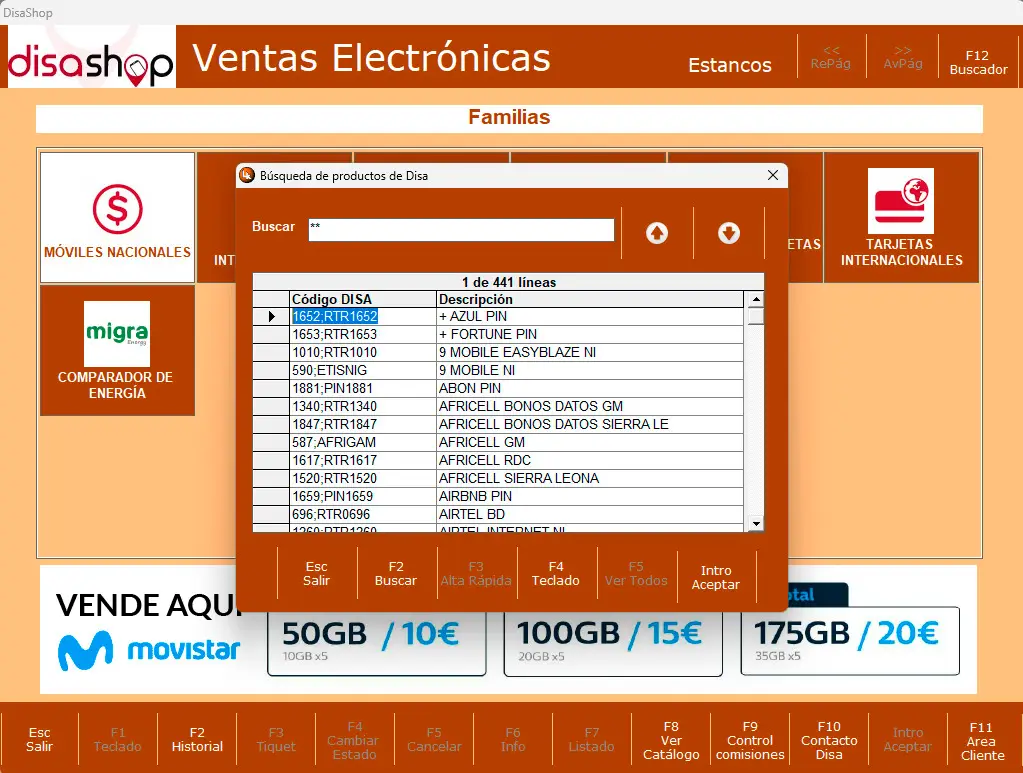Click the down arrow search navigation icon

tap(729, 233)
